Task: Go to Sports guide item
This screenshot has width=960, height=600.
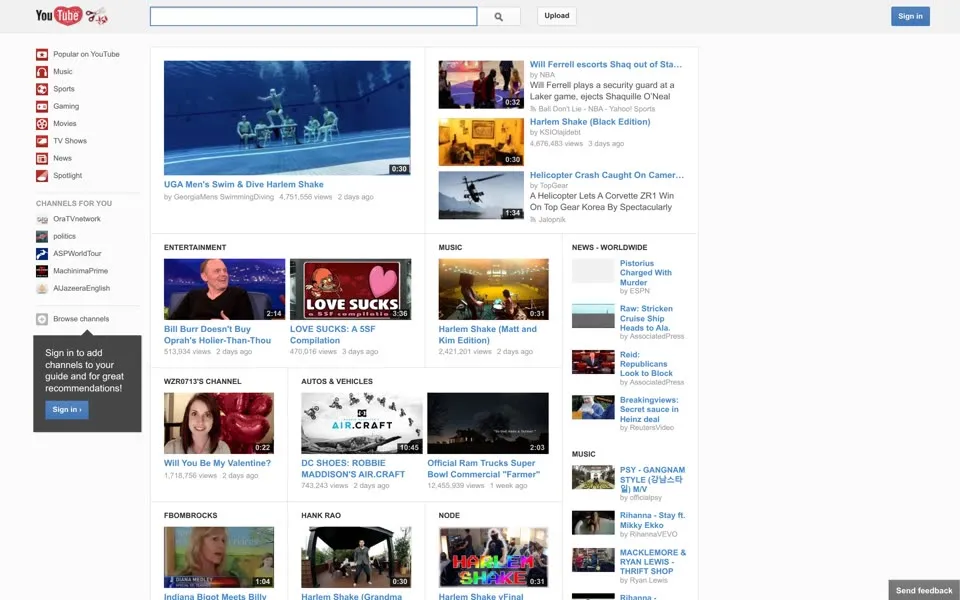Action: pos(64,89)
